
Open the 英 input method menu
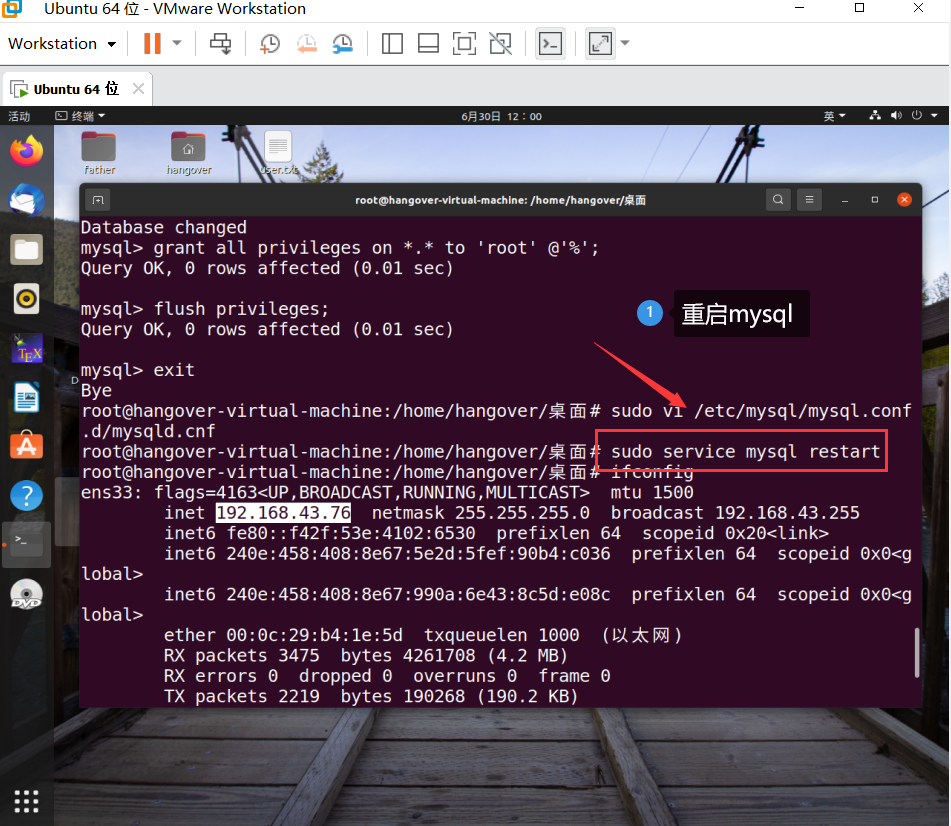point(834,116)
